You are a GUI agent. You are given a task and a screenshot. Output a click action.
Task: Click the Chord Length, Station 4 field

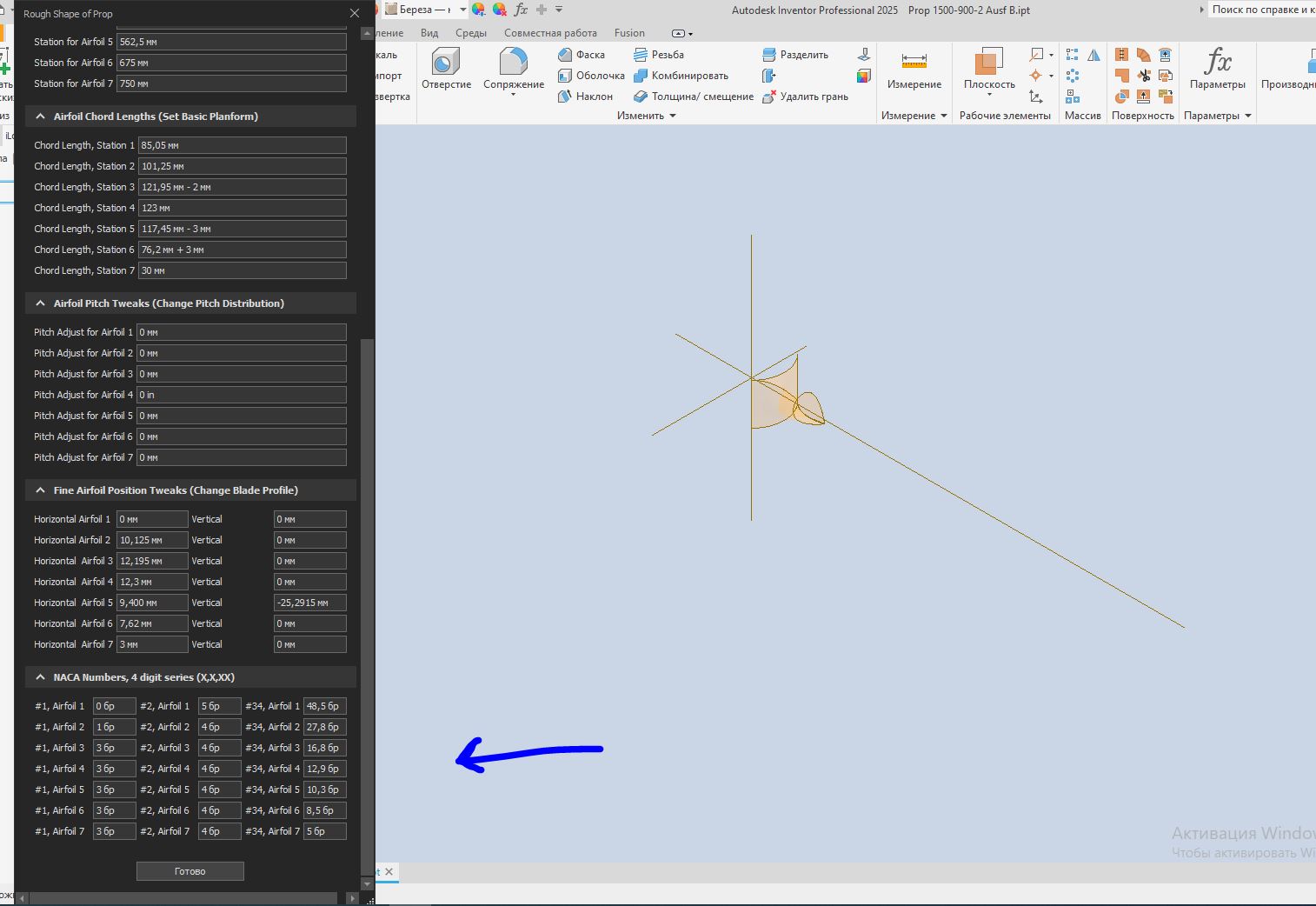tap(243, 208)
